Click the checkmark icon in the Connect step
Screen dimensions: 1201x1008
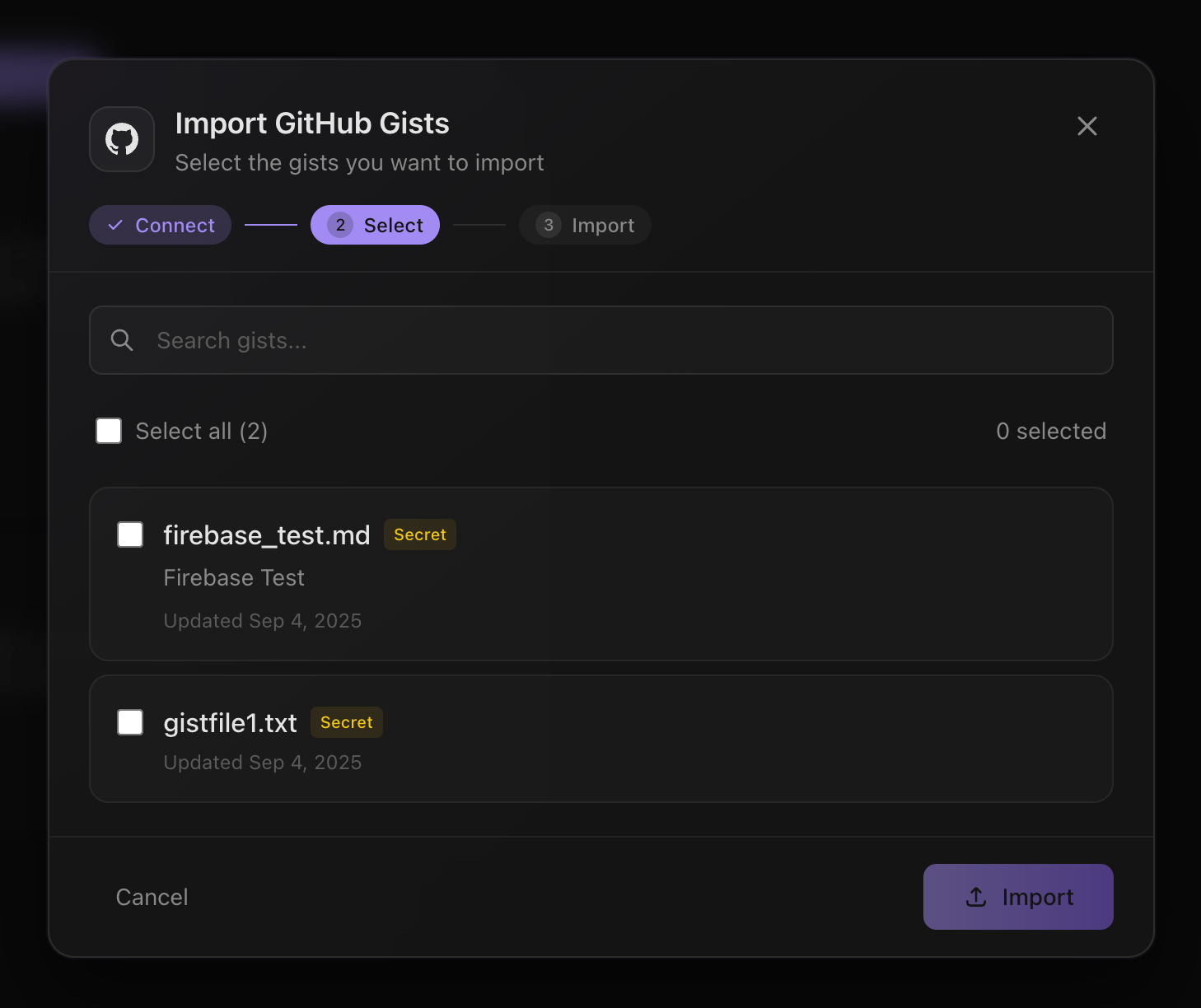[x=115, y=224]
